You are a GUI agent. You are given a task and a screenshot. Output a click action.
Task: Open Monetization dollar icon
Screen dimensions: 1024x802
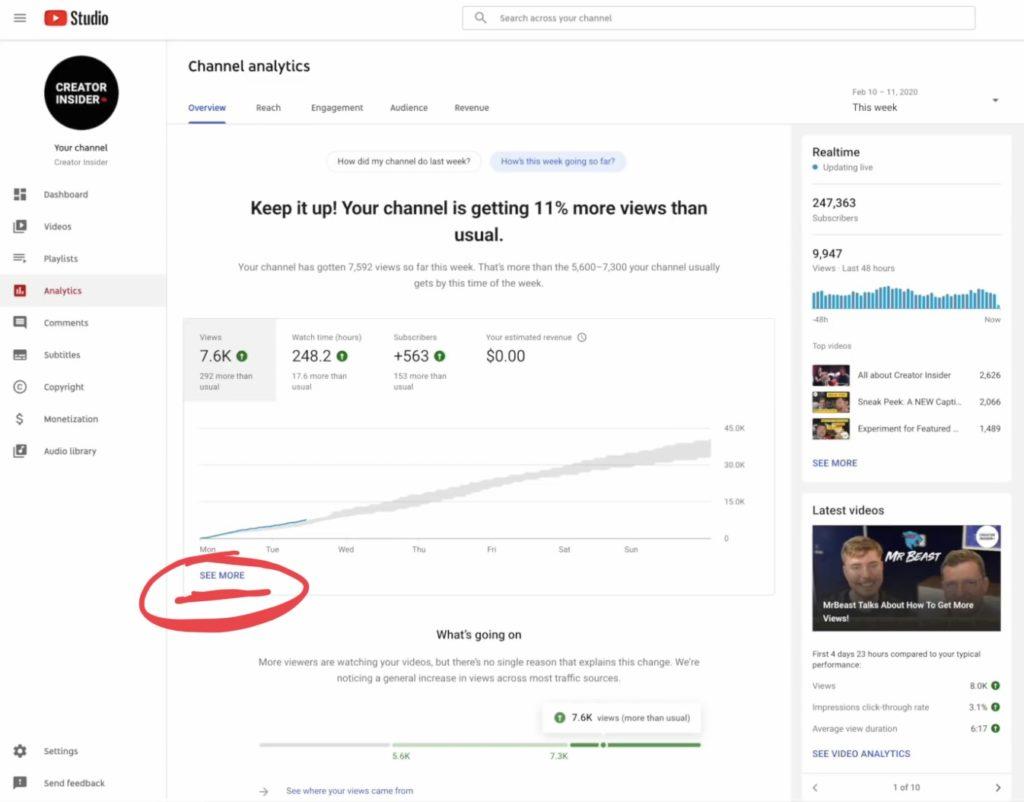pyautogui.click(x=20, y=419)
